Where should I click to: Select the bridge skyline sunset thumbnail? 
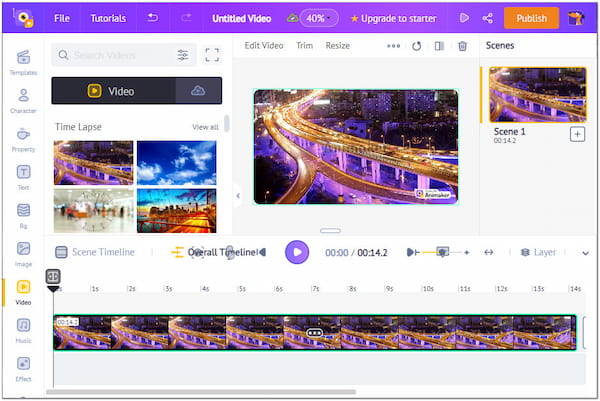tap(176, 211)
